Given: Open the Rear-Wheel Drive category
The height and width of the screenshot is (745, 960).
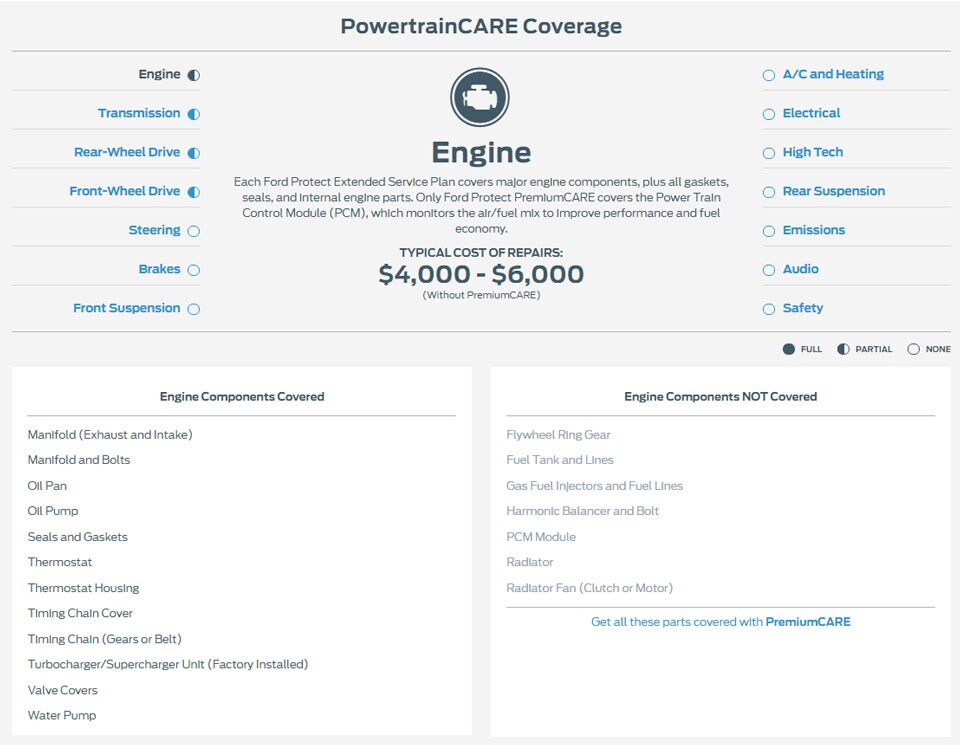Looking at the screenshot, I should tap(127, 152).
